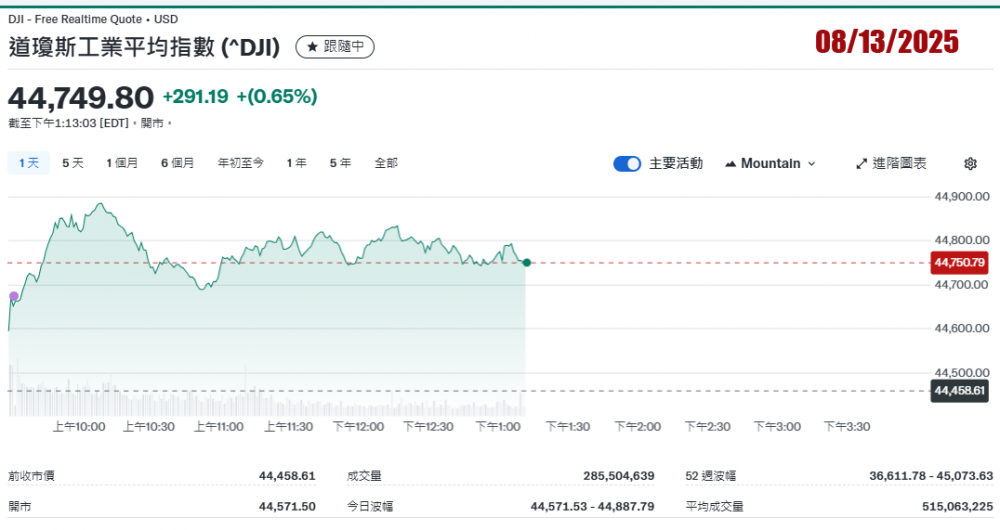Switch to 1個月 range
1000x530 pixels.
122,163
